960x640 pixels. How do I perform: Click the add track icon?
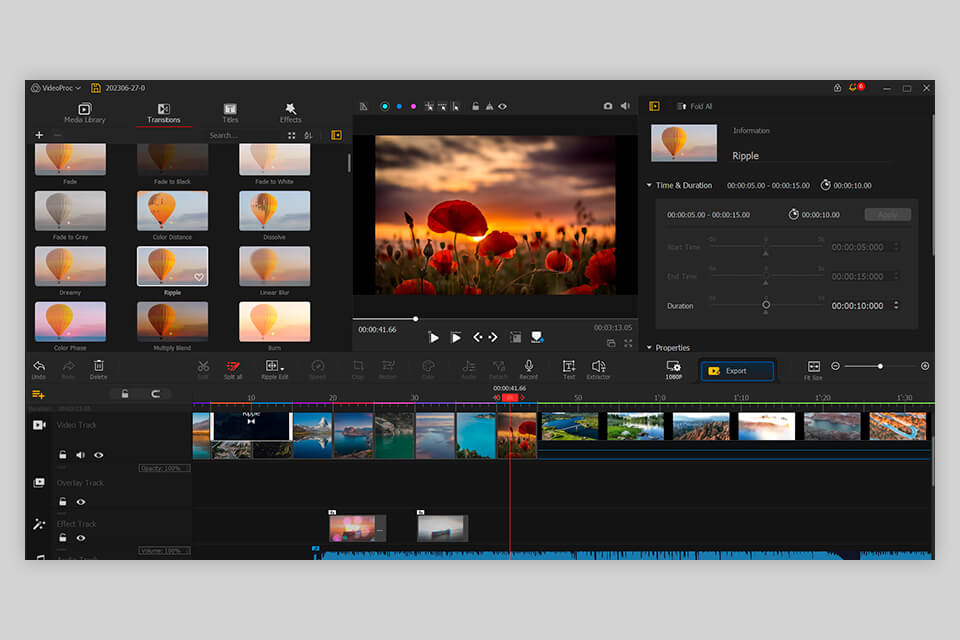coord(38,394)
